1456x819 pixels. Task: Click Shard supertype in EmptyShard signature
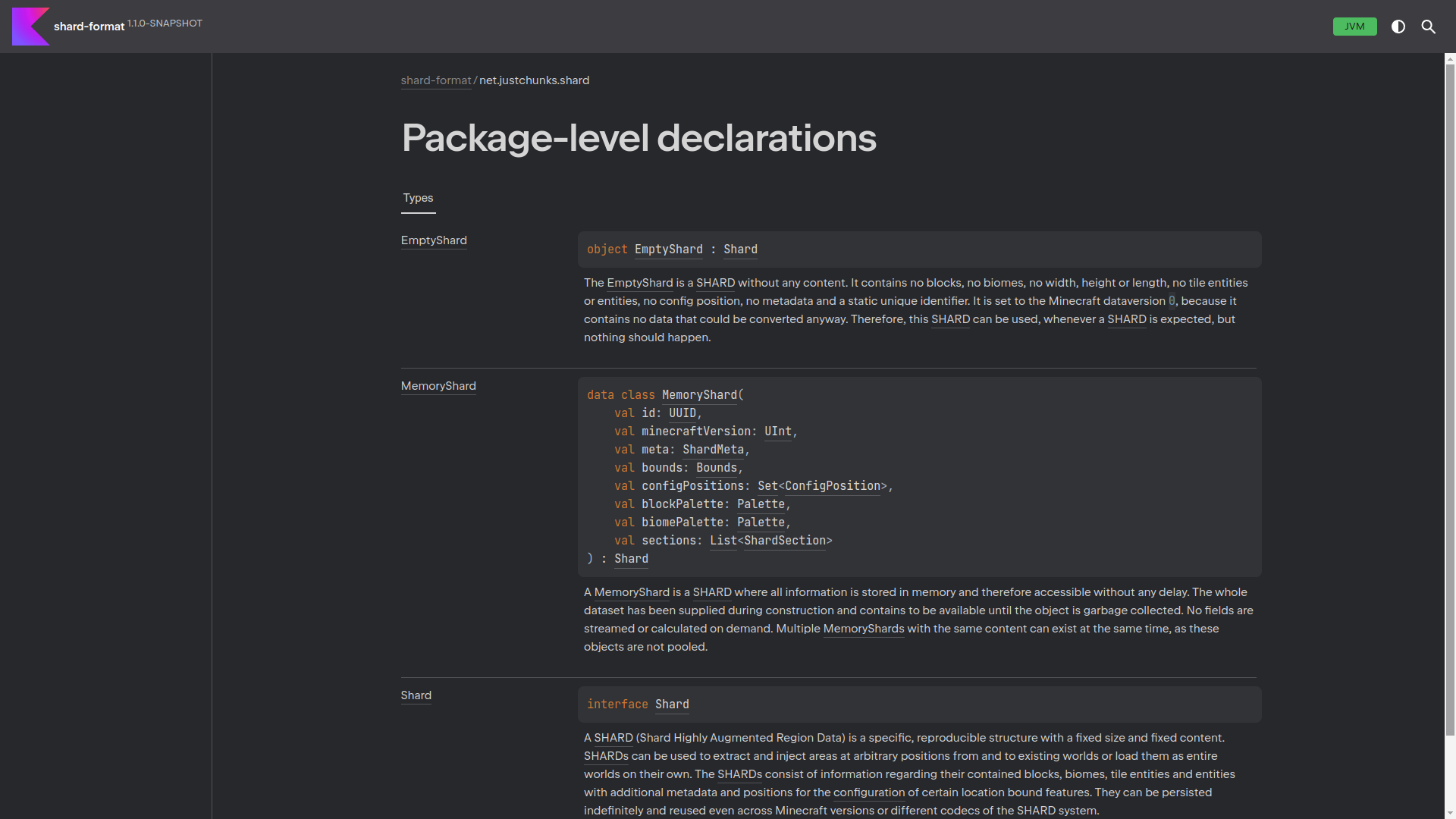(740, 249)
